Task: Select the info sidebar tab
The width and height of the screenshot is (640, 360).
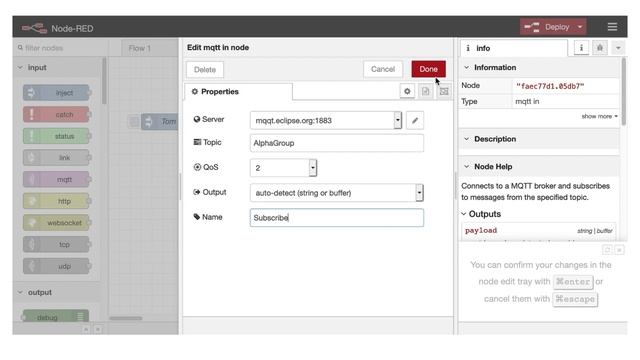Action: [513, 48]
